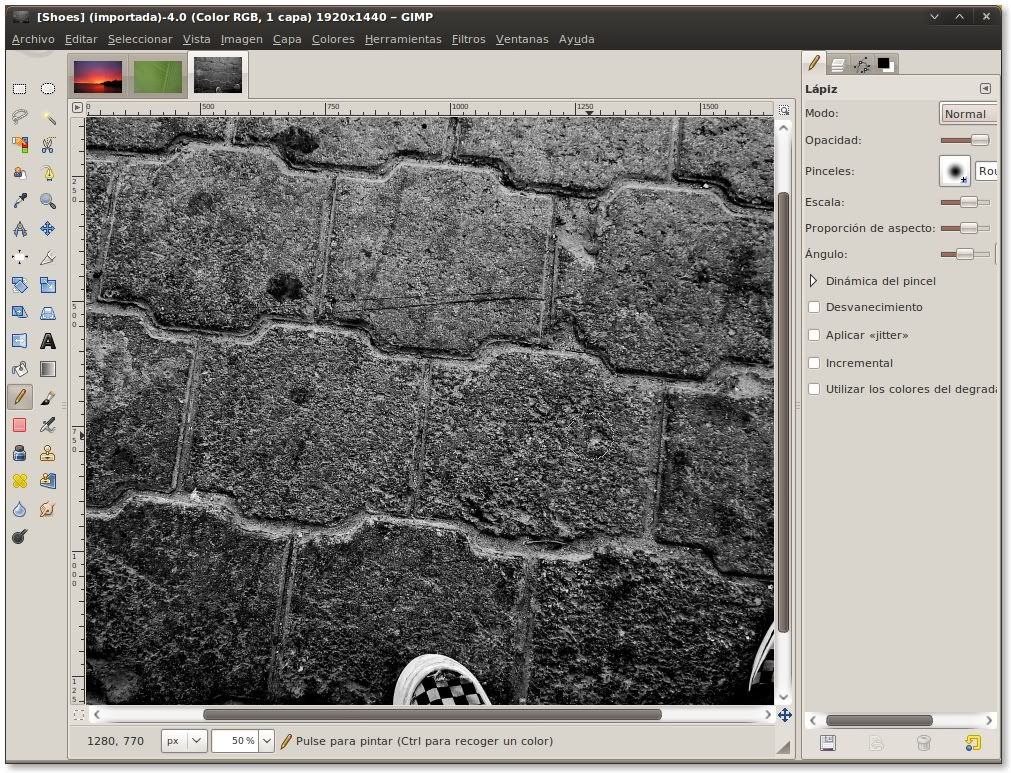This screenshot has height=773, width=1011.
Task: Select the Clone stamp tool
Action: tap(48, 453)
